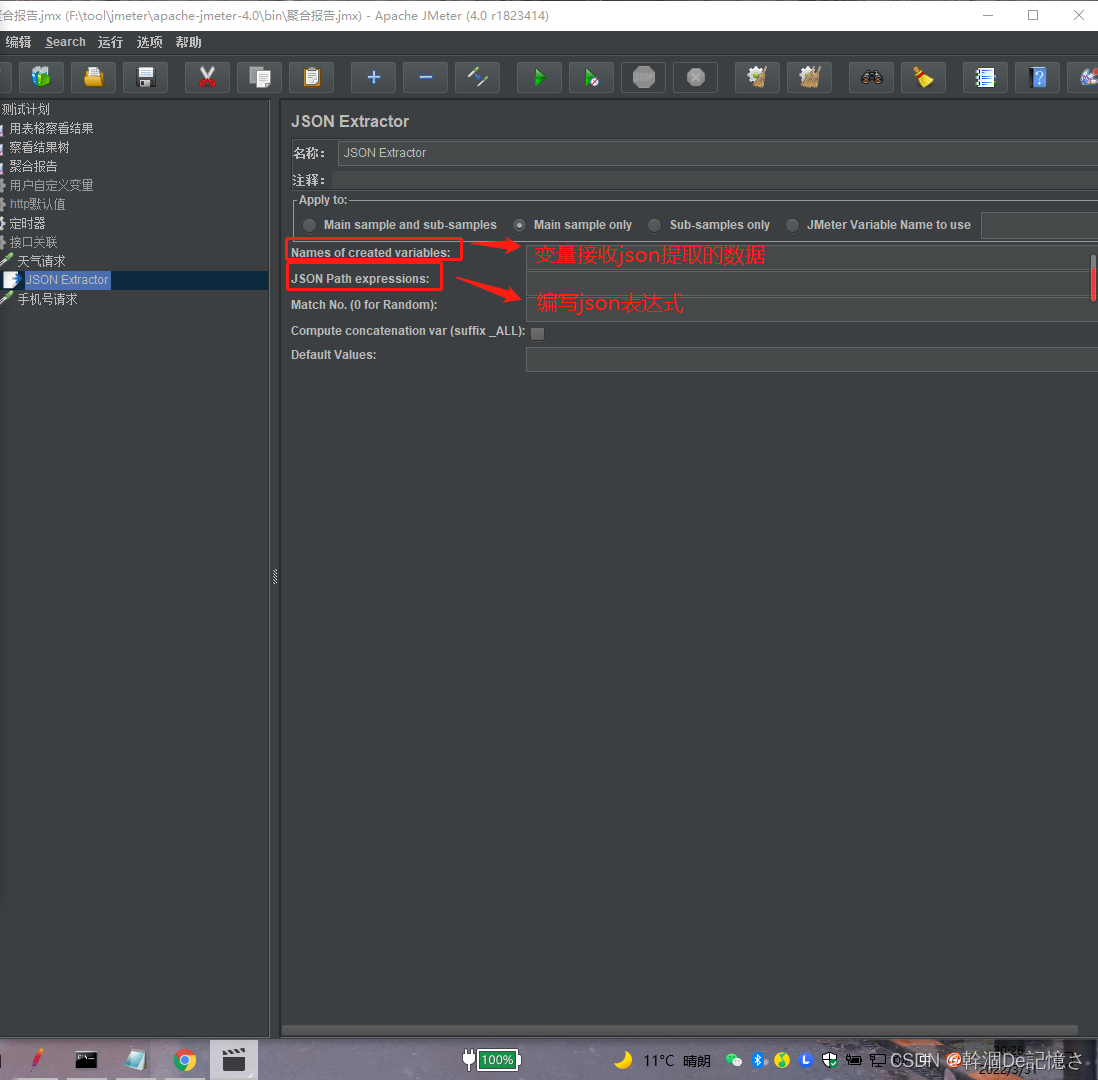This screenshot has width=1098, height=1080.
Task: Click the Default Values input field
Action: tap(812, 359)
